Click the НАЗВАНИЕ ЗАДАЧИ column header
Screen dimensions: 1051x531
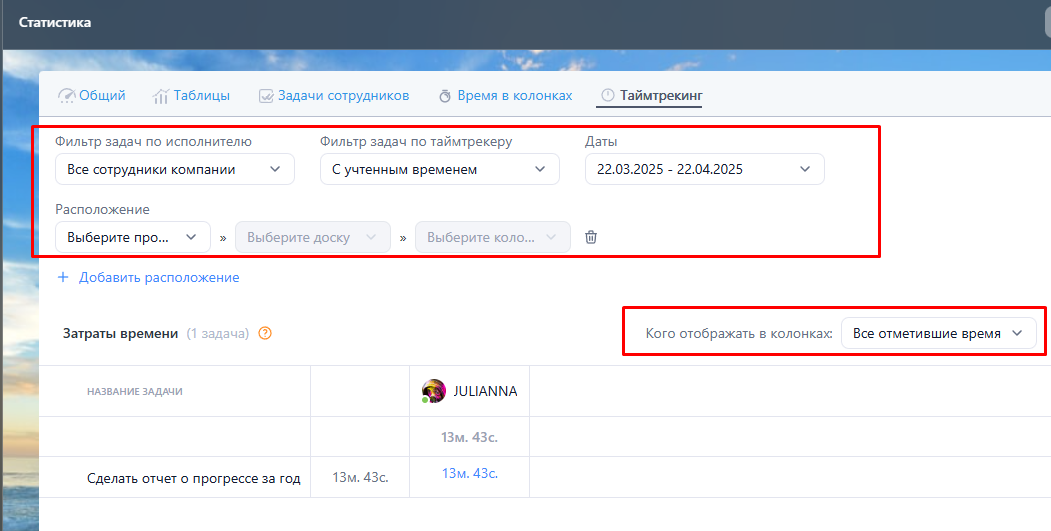click(x=135, y=392)
